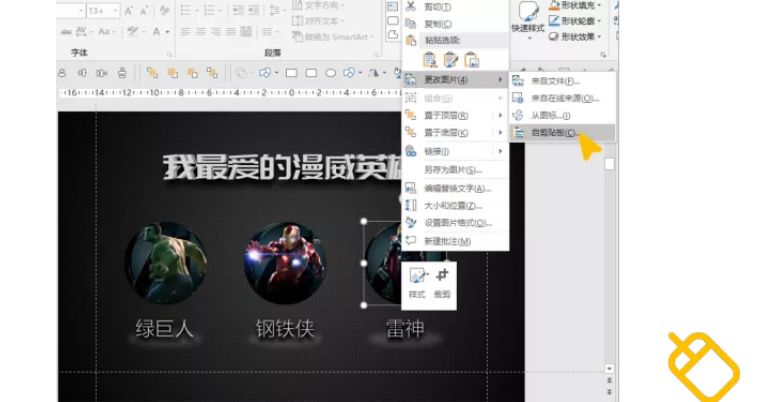Viewport: 760px width, 402px height.
Task: Open font color dropdown arrow
Action: tap(168, 32)
